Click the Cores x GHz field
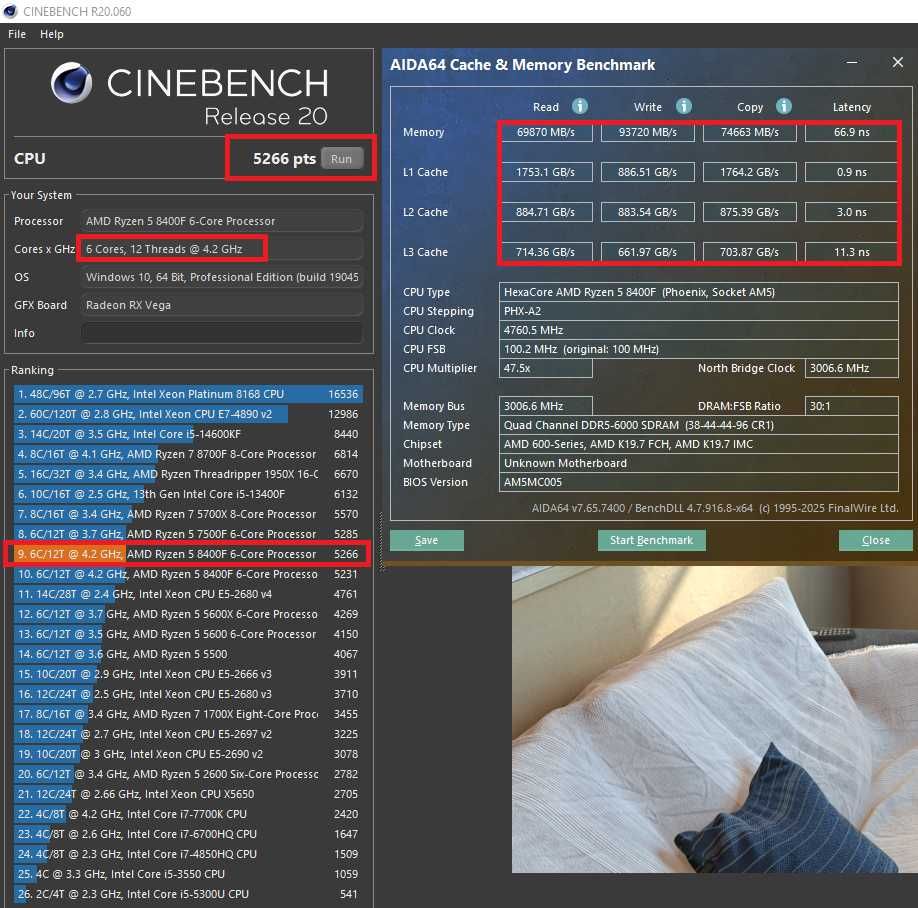Screen dimensions: 918x908 coord(222,249)
